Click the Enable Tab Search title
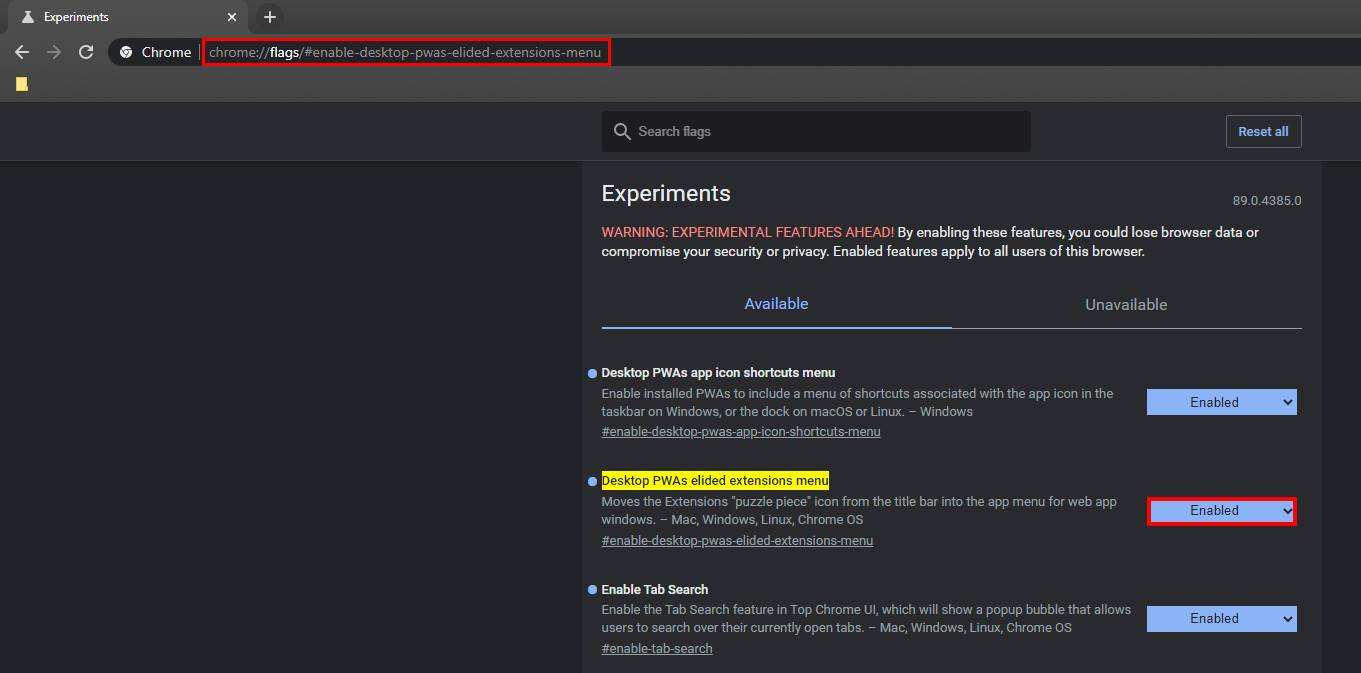Viewport: 1361px width, 673px height. 655,589
